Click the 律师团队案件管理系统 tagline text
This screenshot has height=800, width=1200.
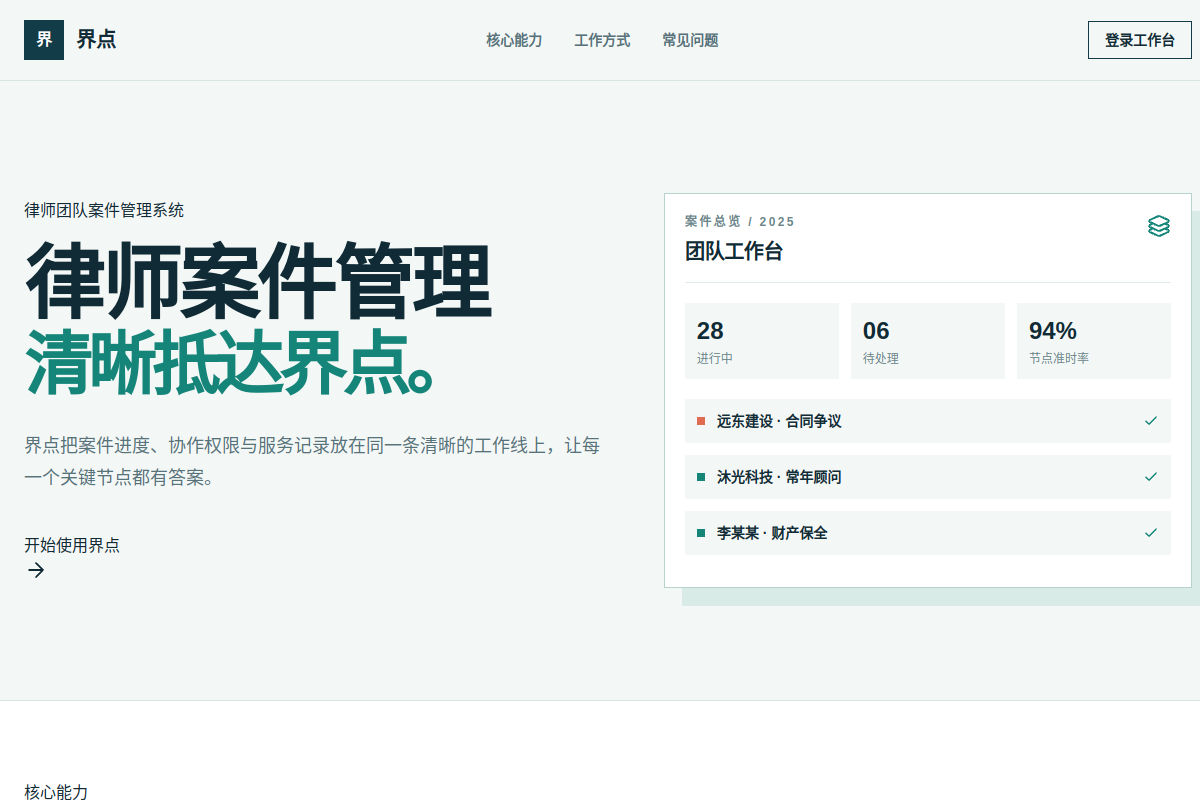pos(104,210)
